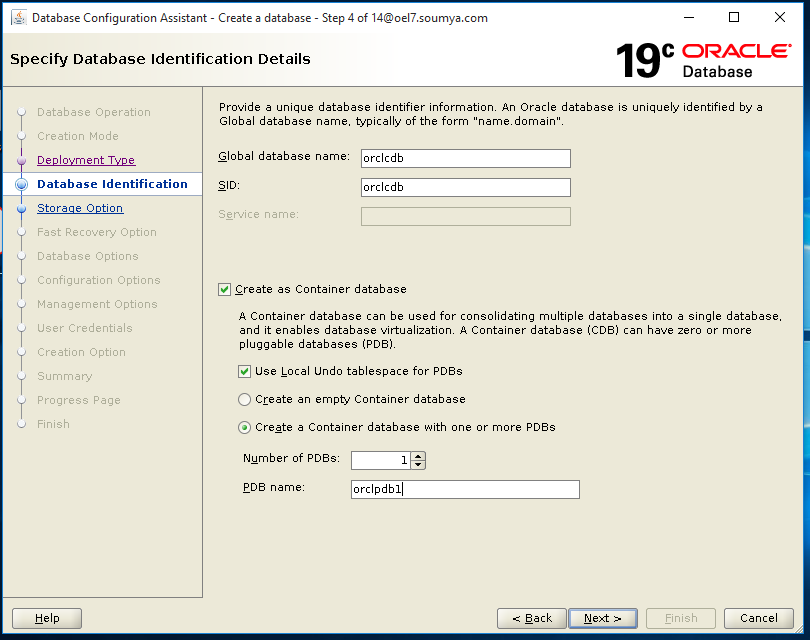810x640 pixels.
Task: Click the 'Specify Database Identification Details' heading
Action: tap(160, 59)
